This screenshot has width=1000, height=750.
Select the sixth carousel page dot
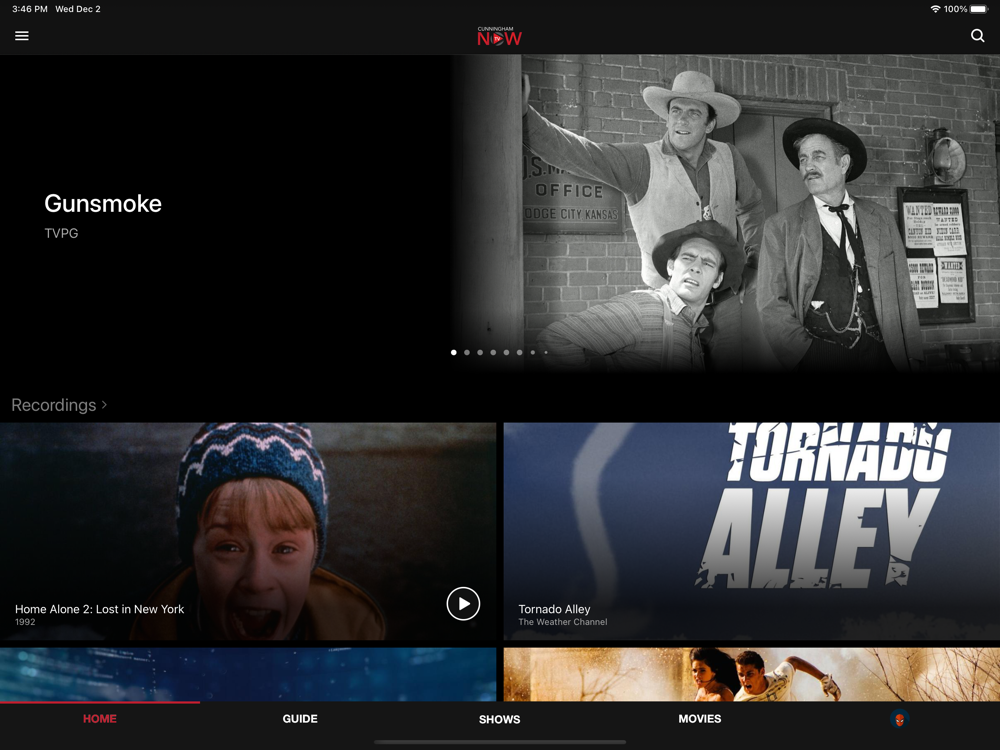[519, 352]
